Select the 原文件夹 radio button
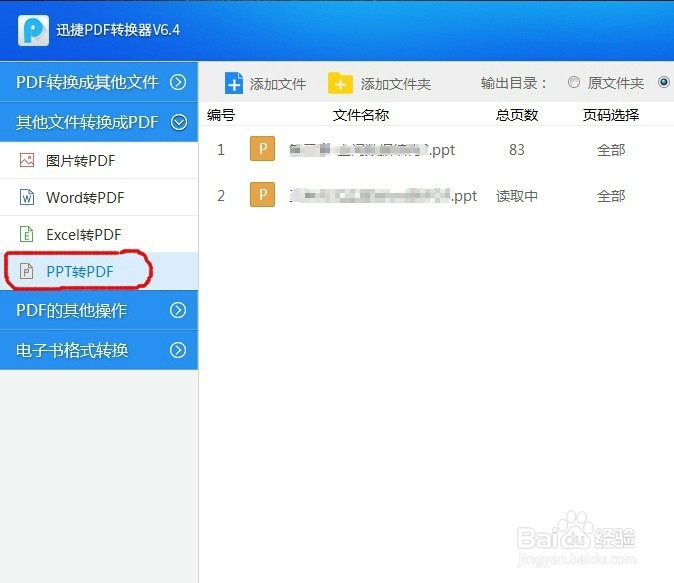Viewport: 674px width, 583px height. (x=574, y=82)
